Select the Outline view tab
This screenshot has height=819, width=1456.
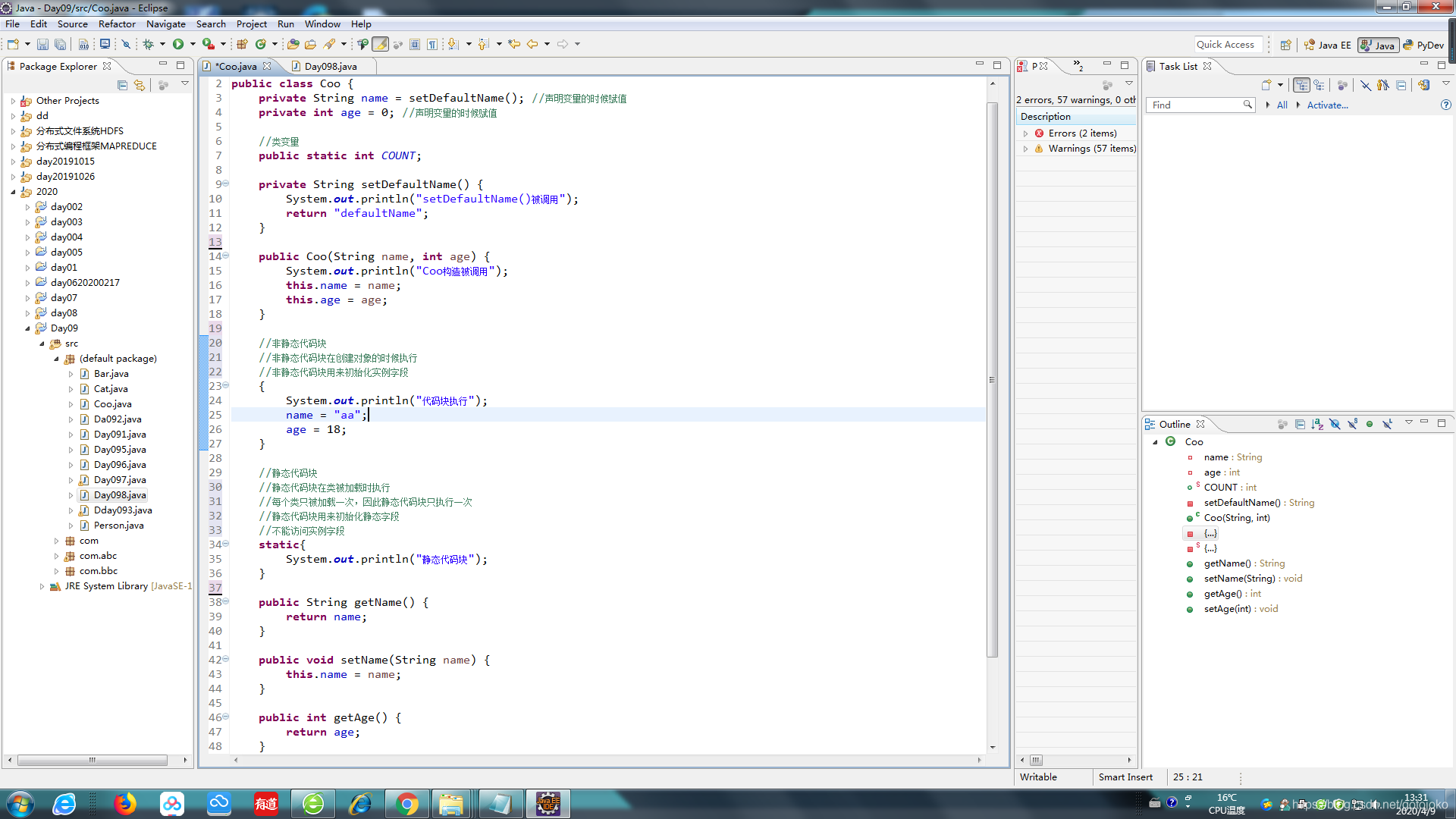click(1174, 424)
